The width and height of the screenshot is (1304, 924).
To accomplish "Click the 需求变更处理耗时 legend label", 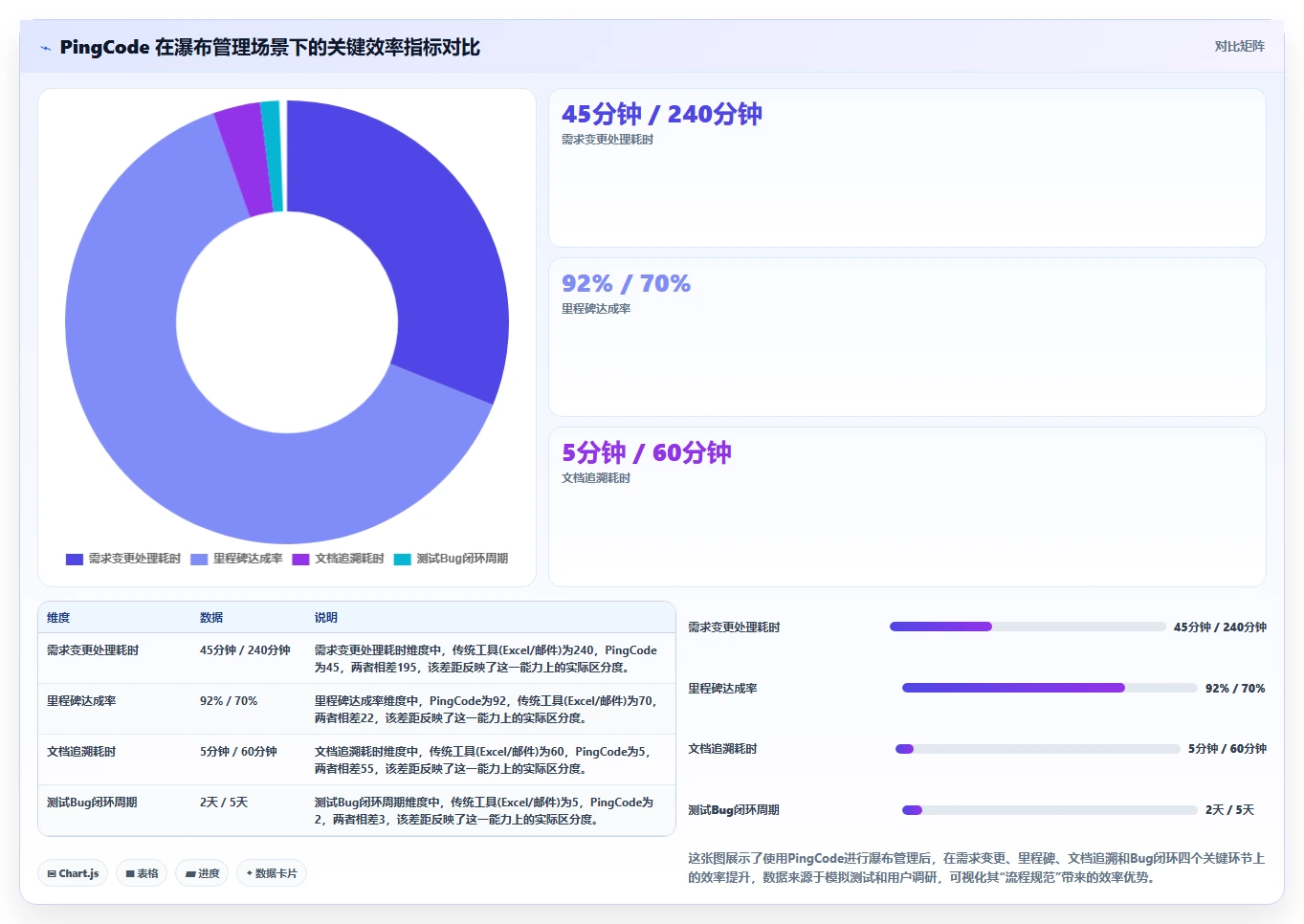I will coord(135,559).
